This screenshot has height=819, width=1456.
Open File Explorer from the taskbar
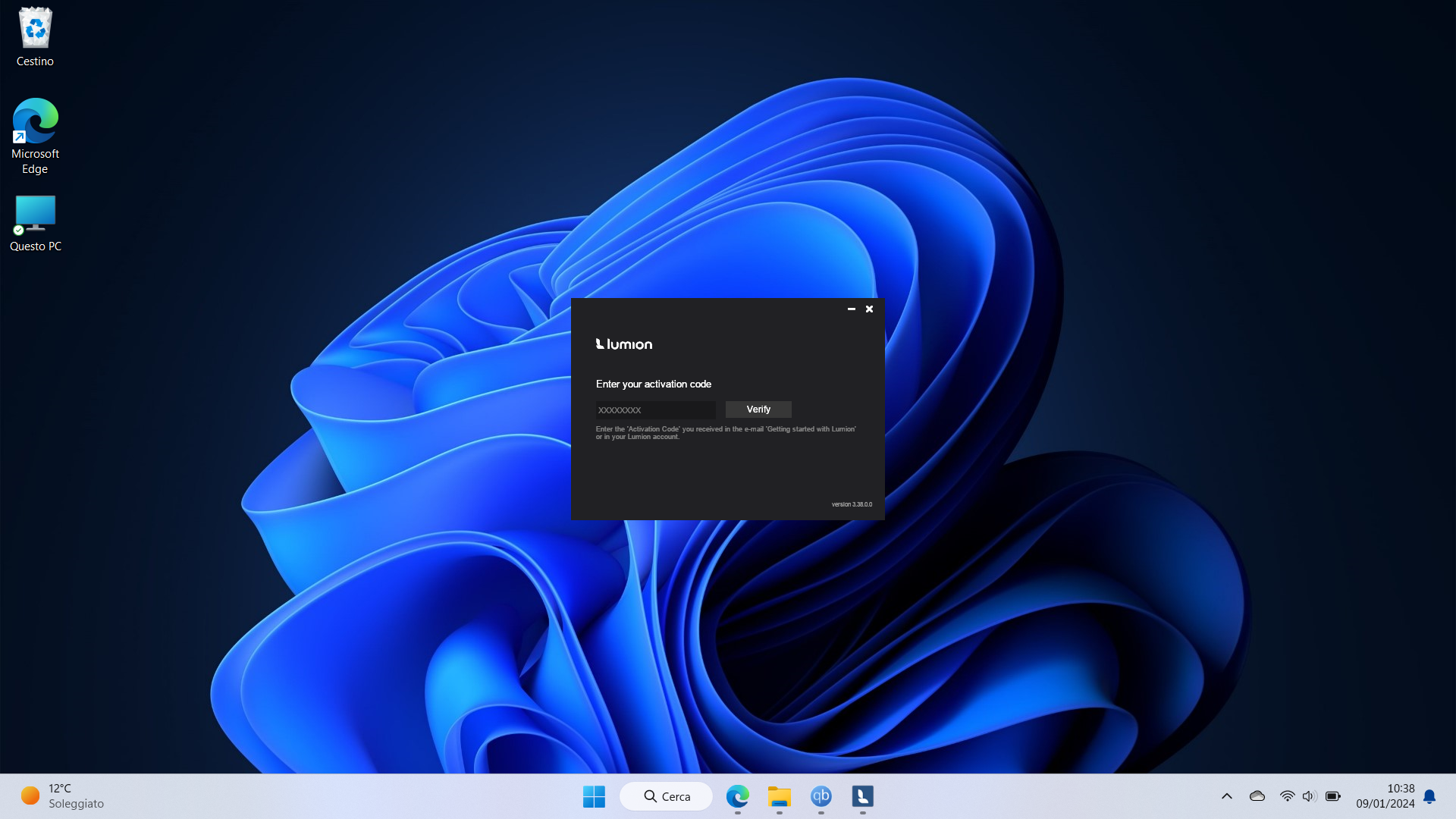pyautogui.click(x=780, y=796)
